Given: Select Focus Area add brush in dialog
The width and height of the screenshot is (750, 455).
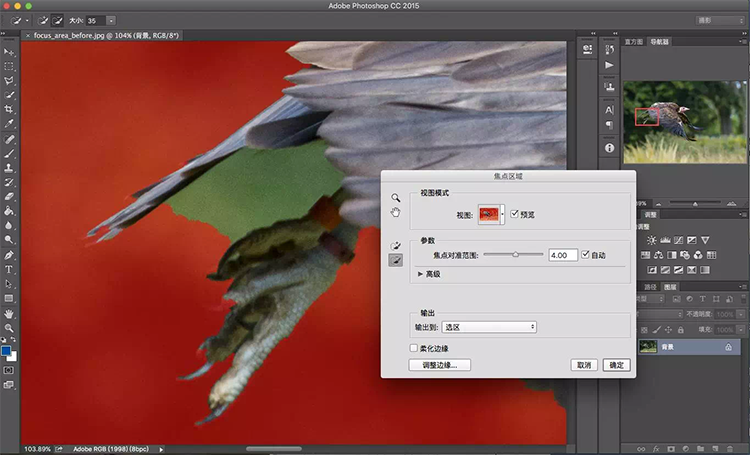Looking at the screenshot, I should 395,246.
